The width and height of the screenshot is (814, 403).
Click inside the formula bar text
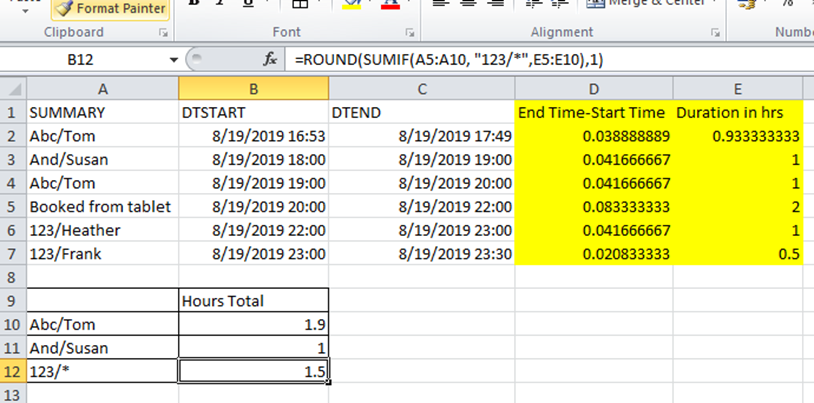point(449,60)
